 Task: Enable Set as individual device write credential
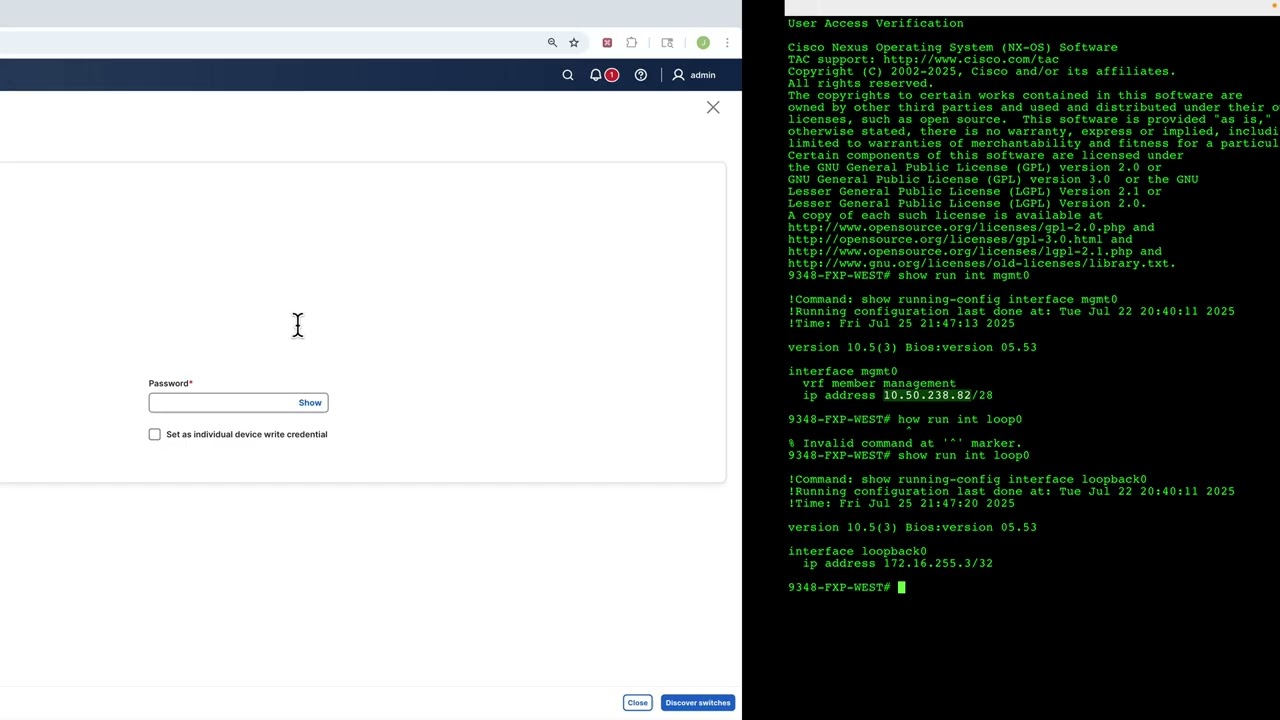click(x=155, y=434)
